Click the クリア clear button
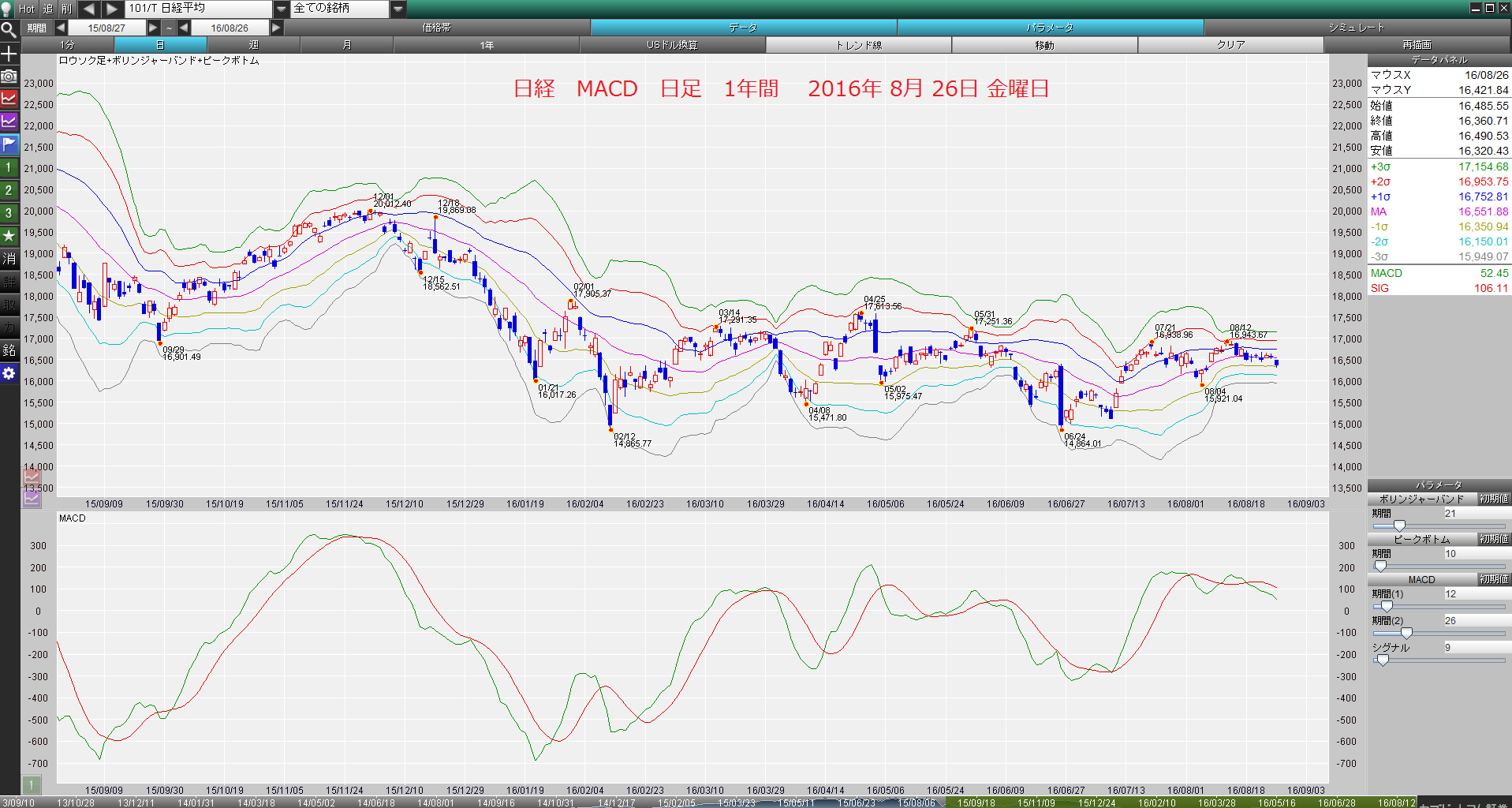The width and height of the screenshot is (1512, 808). tap(1230, 45)
